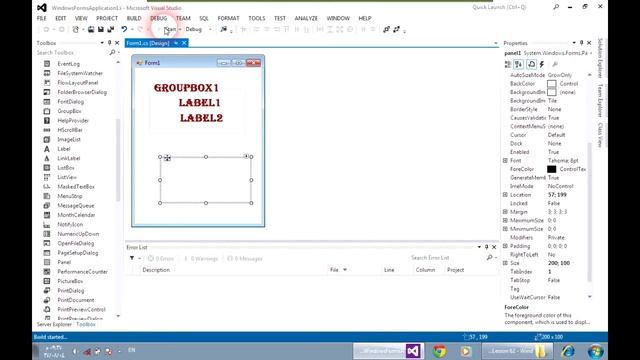Click the Properties page icon
The image size is (640, 360).
tap(531, 64)
